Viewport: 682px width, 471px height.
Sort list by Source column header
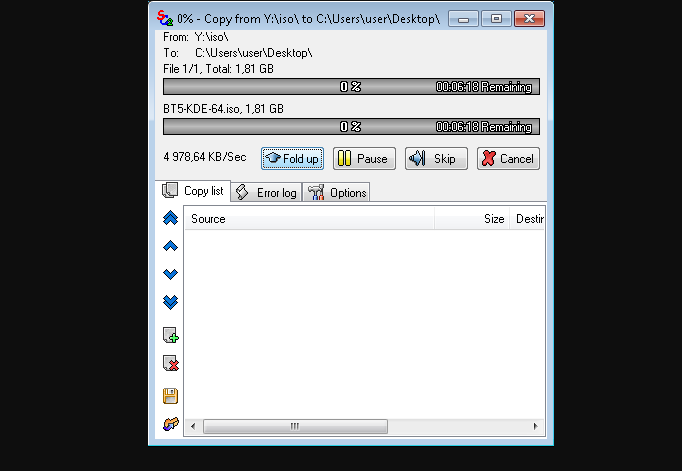coord(309,219)
